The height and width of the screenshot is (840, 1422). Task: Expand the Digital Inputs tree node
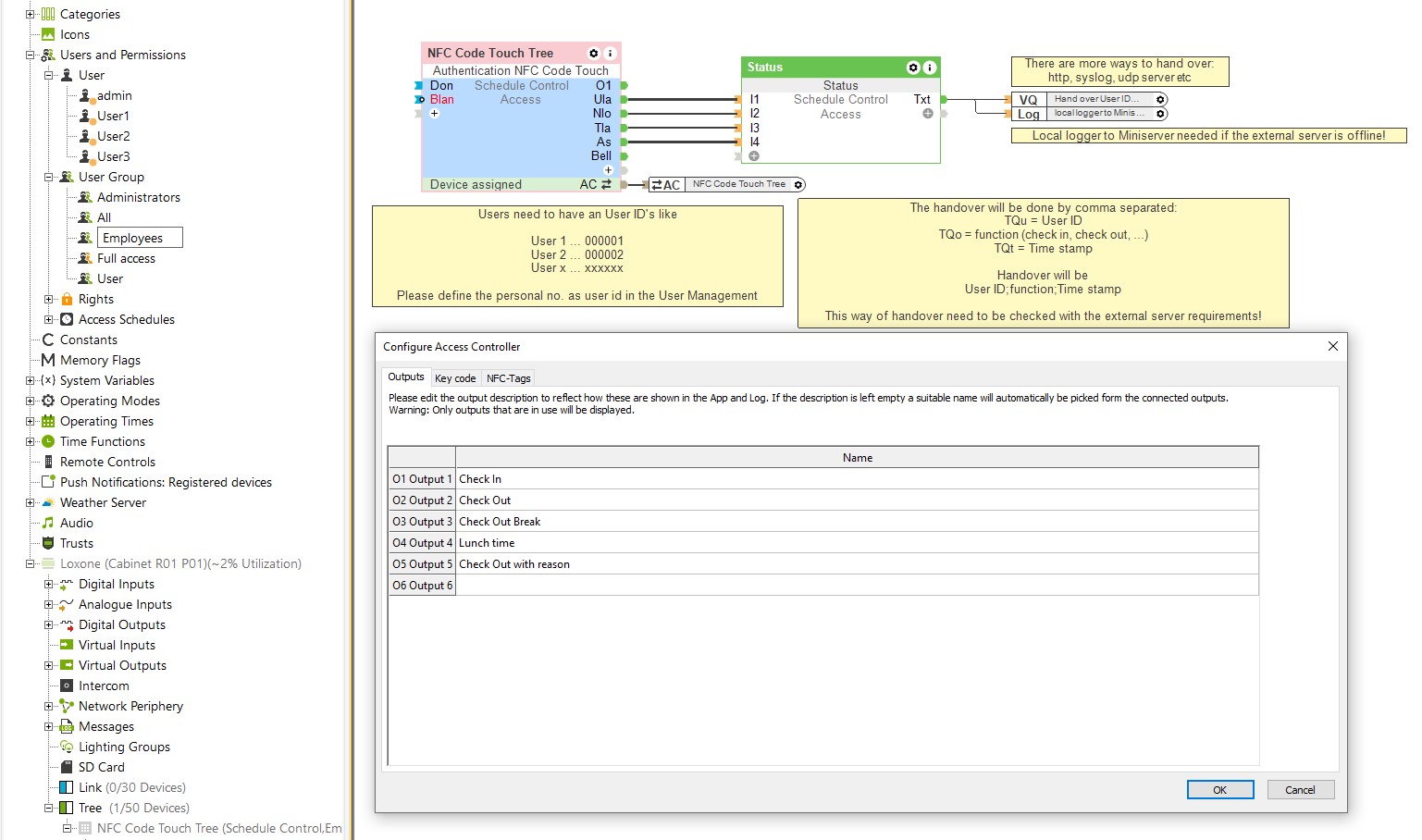point(47,584)
